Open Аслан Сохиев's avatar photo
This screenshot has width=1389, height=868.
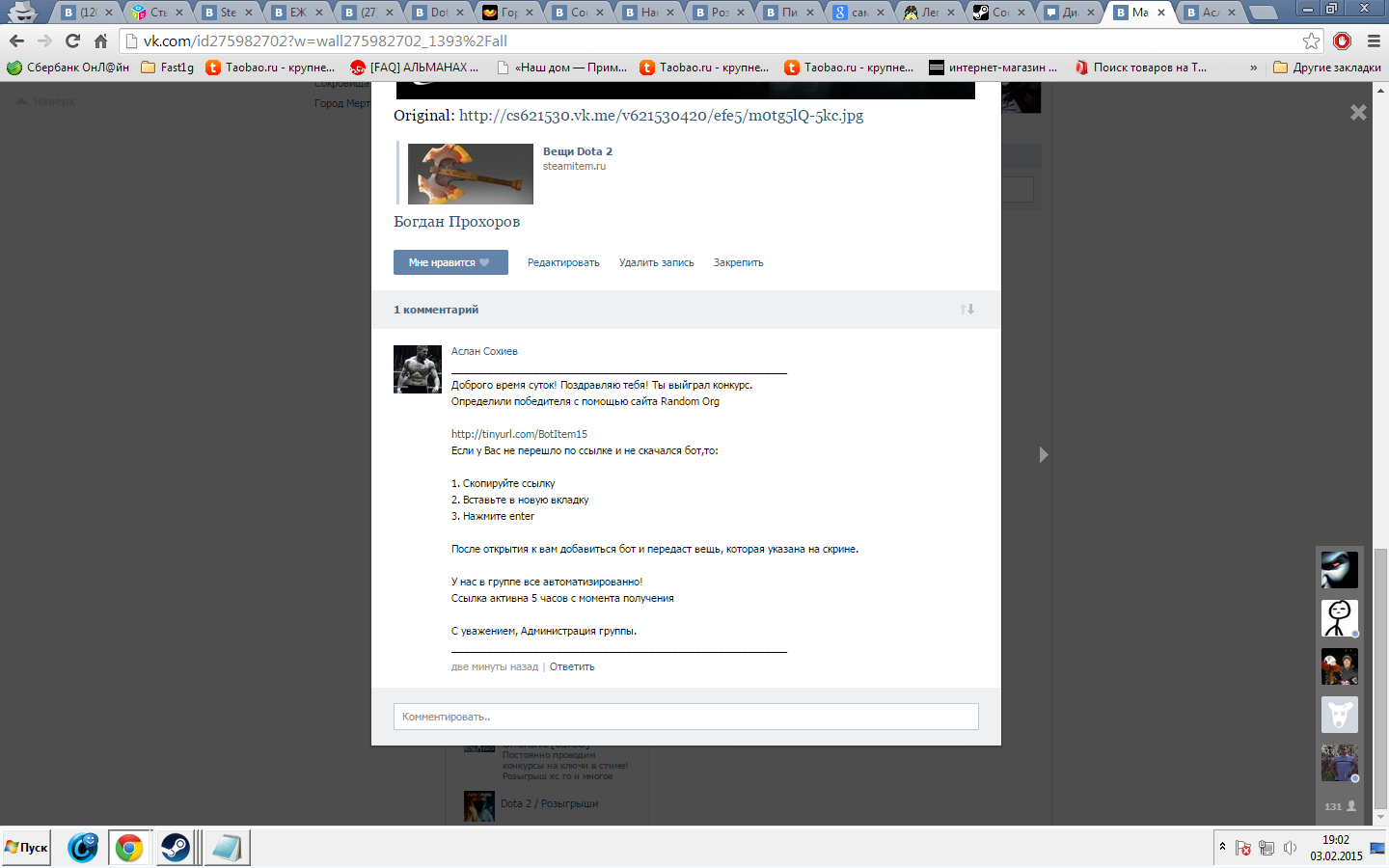(x=418, y=369)
